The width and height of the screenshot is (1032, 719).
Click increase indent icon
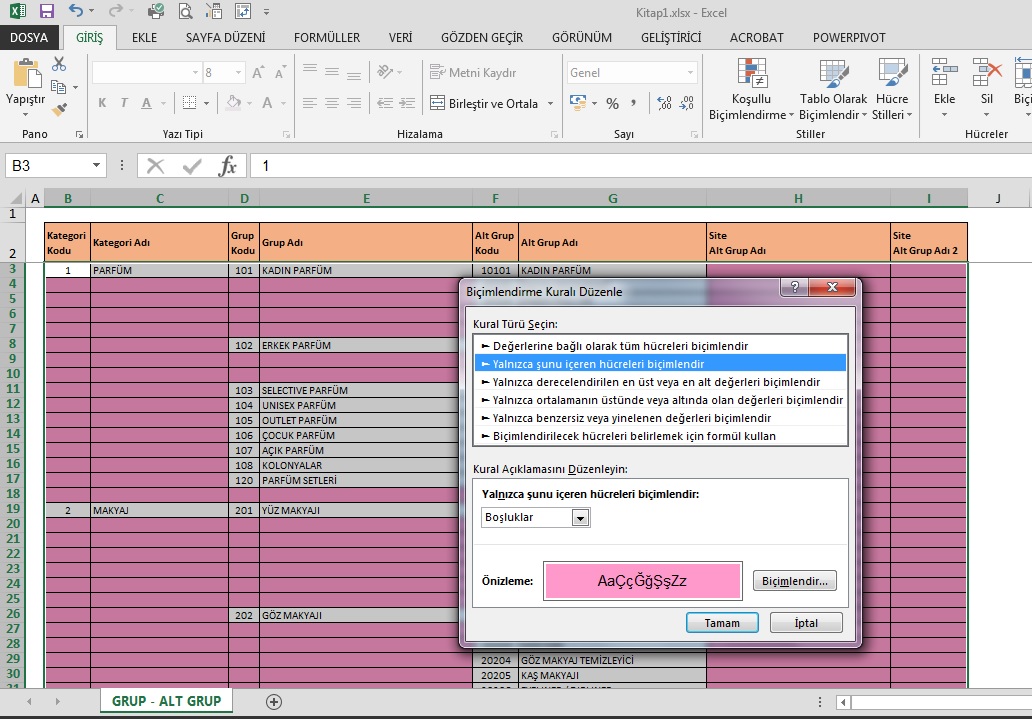point(407,103)
